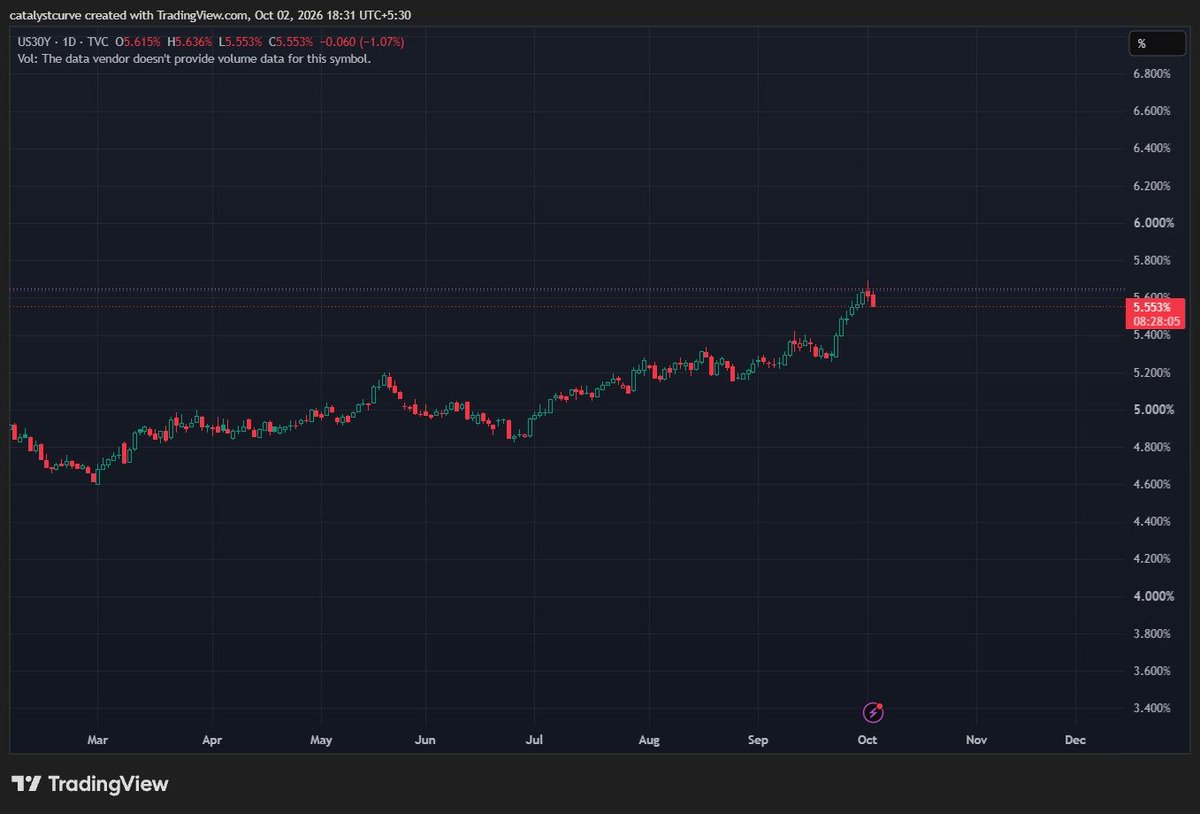Click the close value C5.553% in the legend
Screen dimensions: 1200x814
point(291,42)
